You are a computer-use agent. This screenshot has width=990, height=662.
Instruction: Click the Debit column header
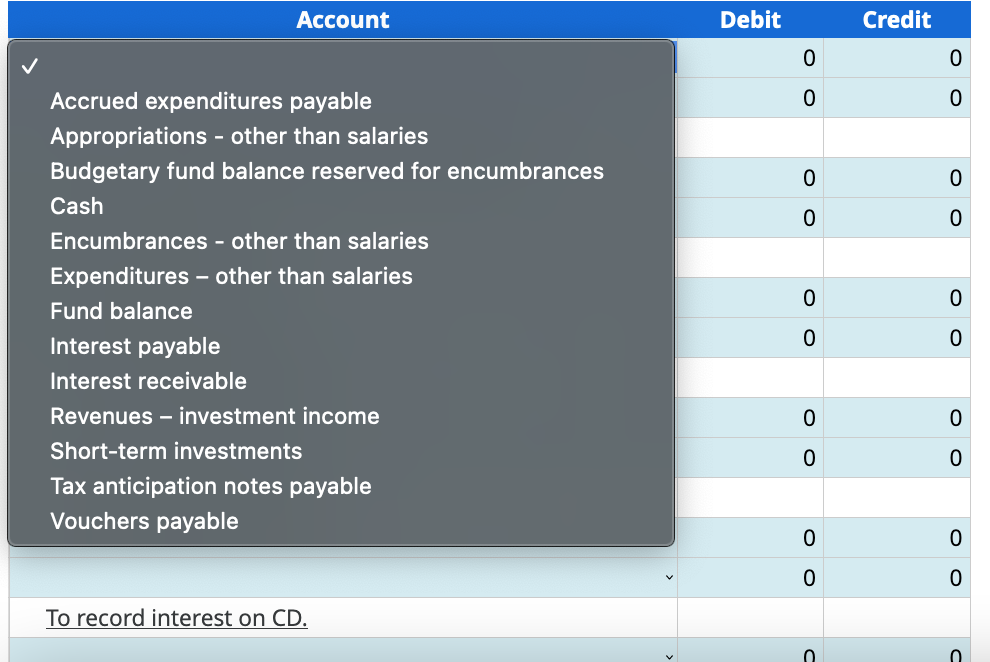pos(750,20)
